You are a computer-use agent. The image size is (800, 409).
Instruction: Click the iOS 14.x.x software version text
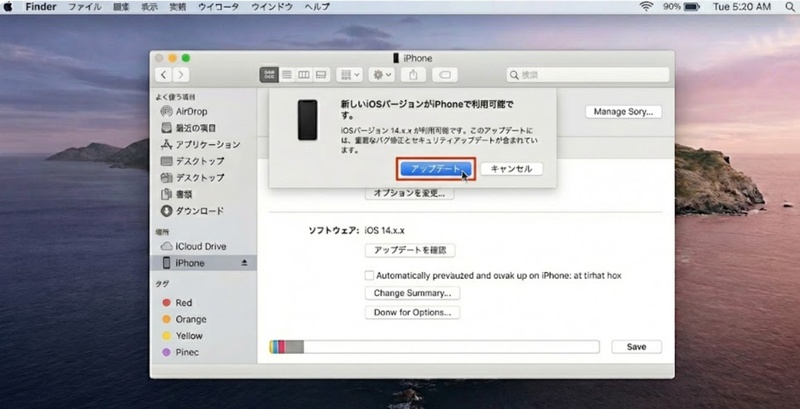385,231
